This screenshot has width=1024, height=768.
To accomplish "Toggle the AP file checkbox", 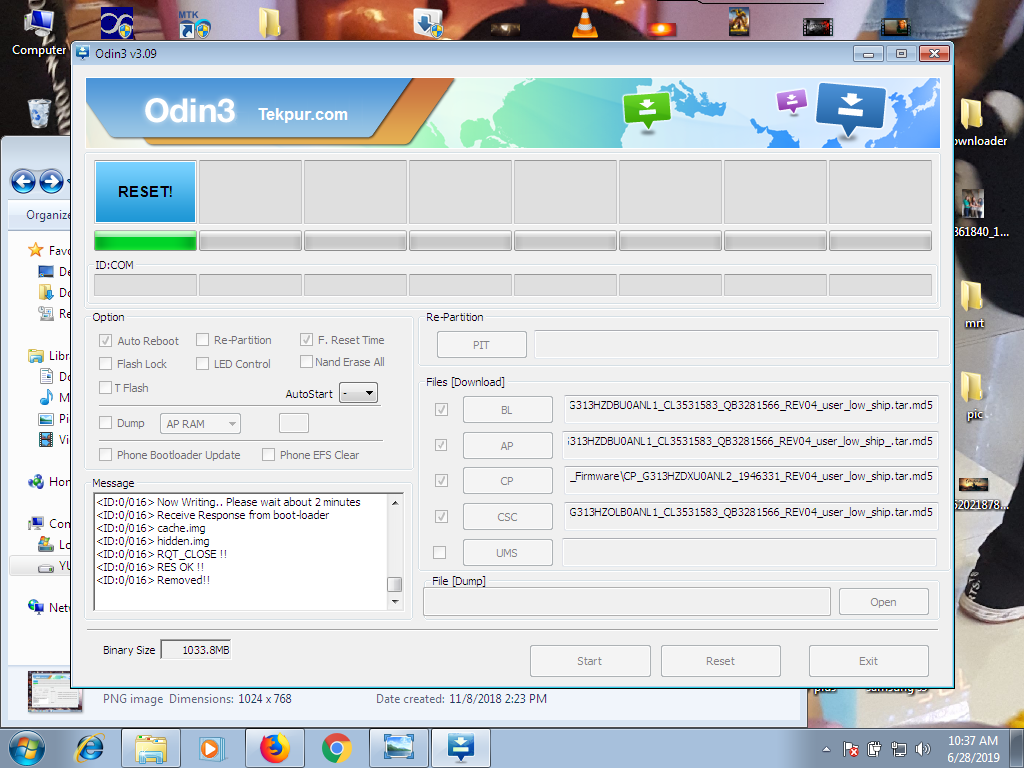I will [x=441, y=445].
